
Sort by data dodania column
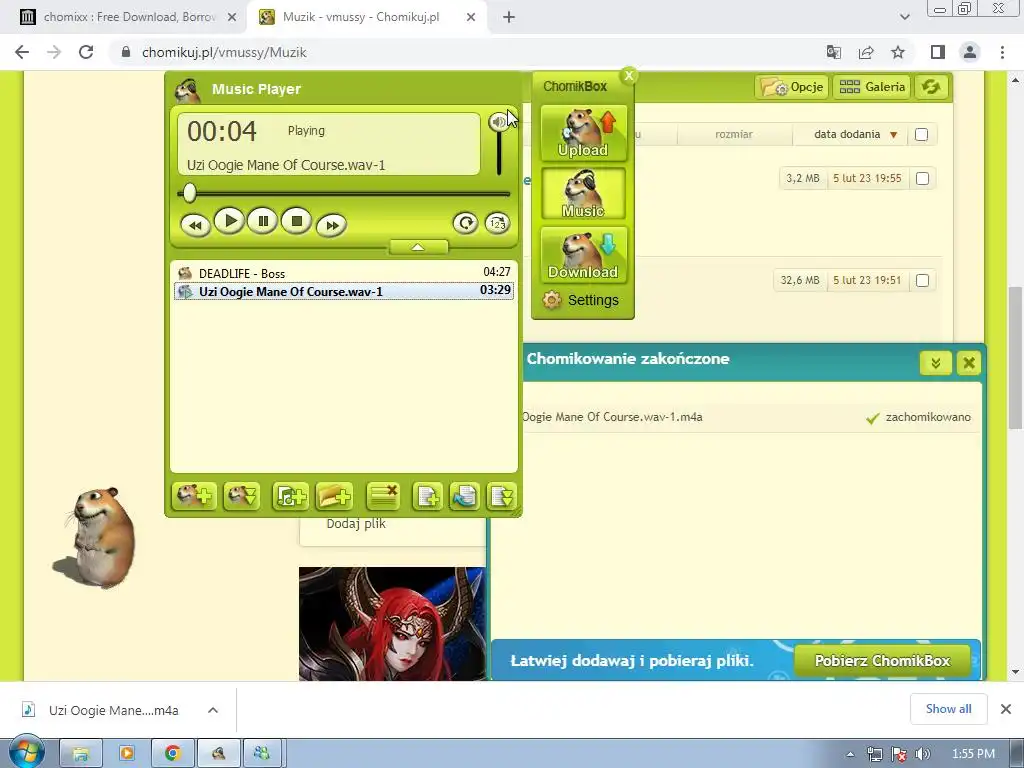[847, 134]
